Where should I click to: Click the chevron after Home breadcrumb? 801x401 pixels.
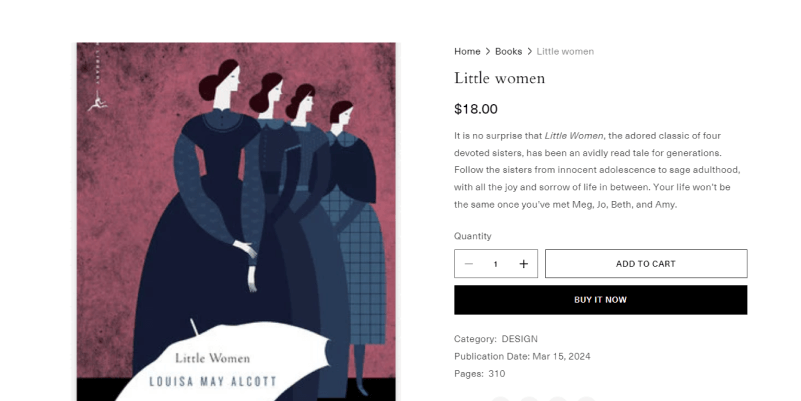click(x=488, y=51)
